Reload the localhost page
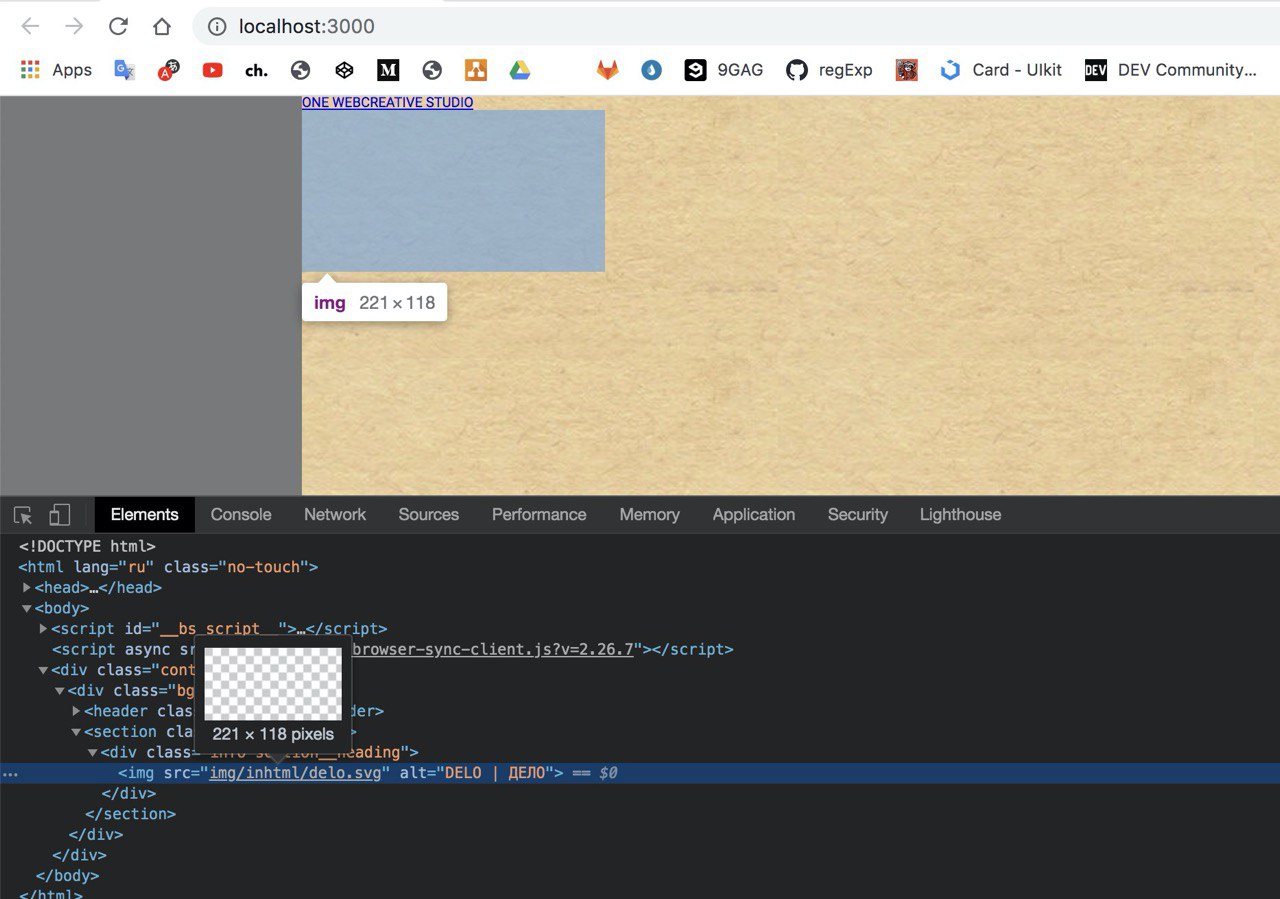The height and width of the screenshot is (899, 1280). [118, 27]
